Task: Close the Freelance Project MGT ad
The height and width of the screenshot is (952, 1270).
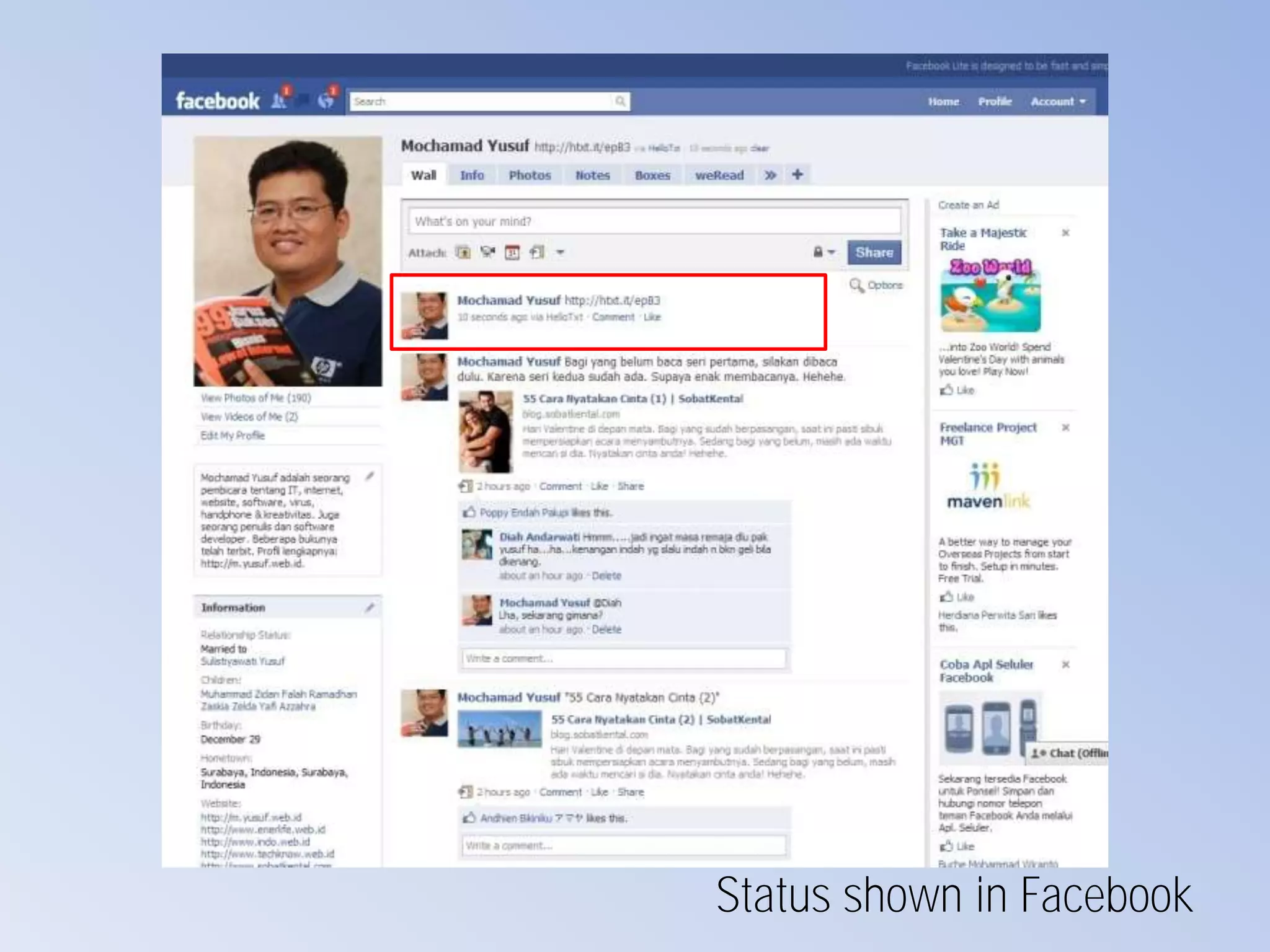Action: pyautogui.click(x=1065, y=428)
